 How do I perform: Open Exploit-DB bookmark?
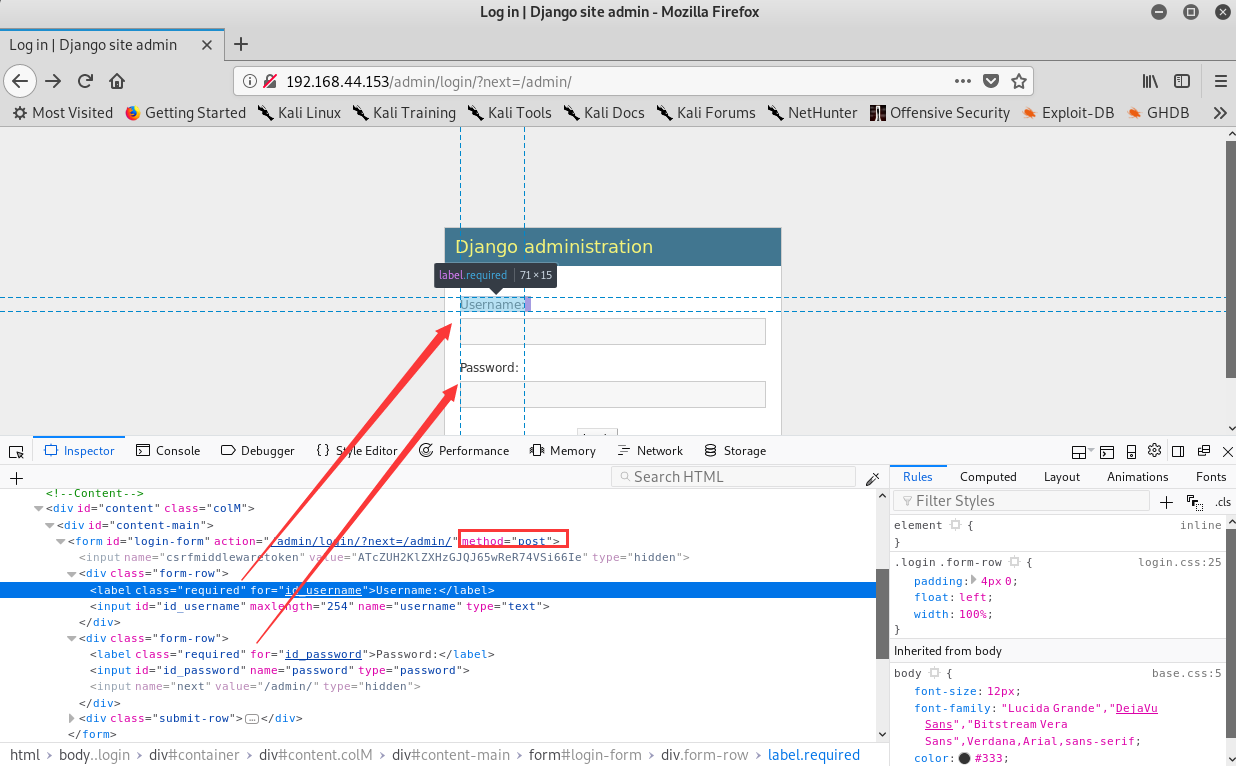click(1068, 113)
